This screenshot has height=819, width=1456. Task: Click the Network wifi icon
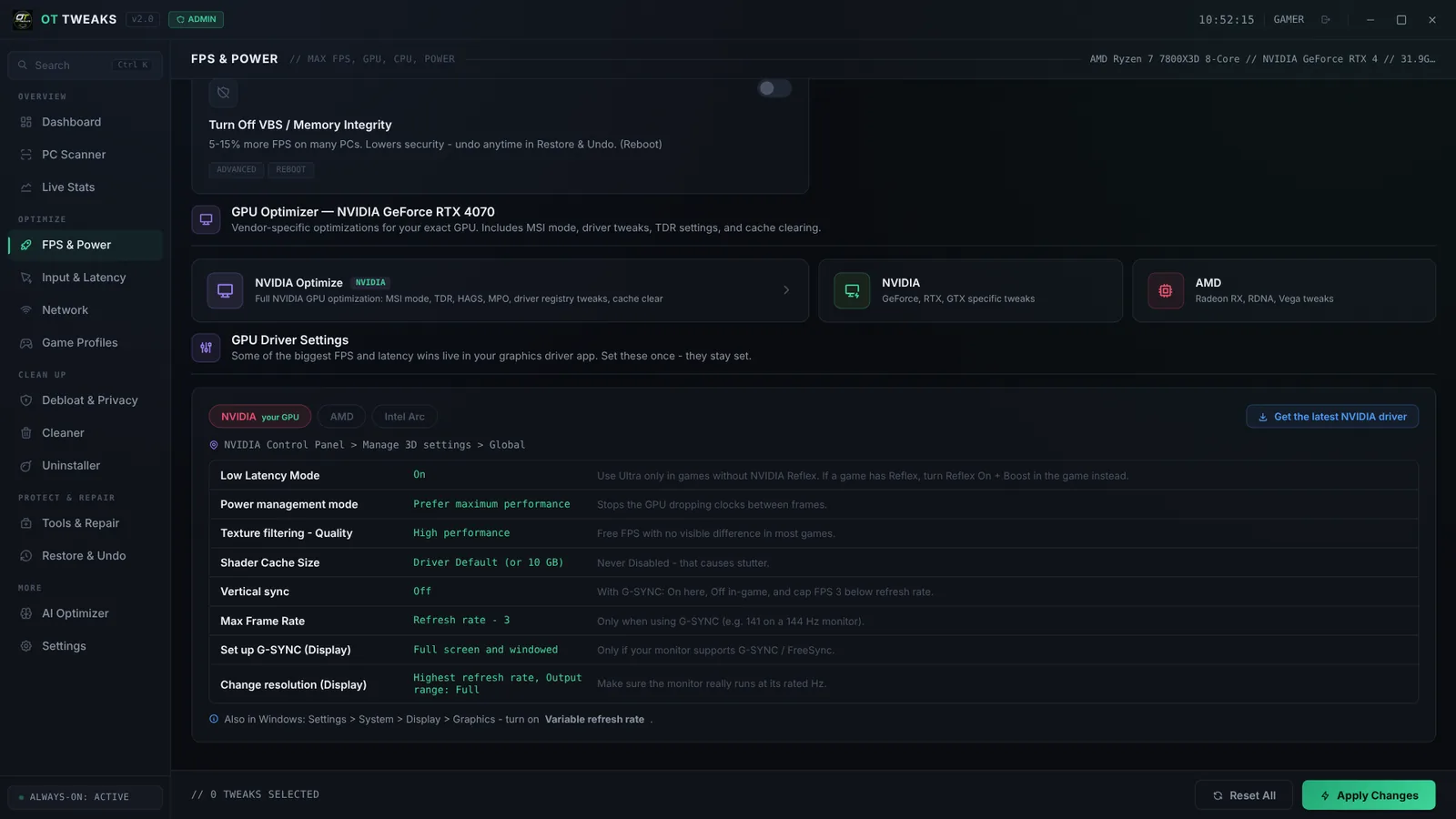pyautogui.click(x=26, y=310)
